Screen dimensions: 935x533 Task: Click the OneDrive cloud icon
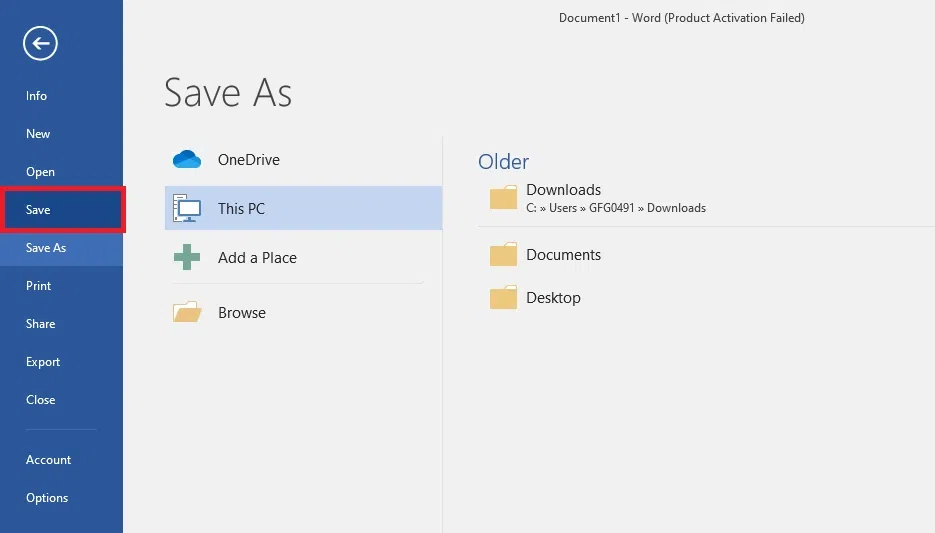pos(187,159)
